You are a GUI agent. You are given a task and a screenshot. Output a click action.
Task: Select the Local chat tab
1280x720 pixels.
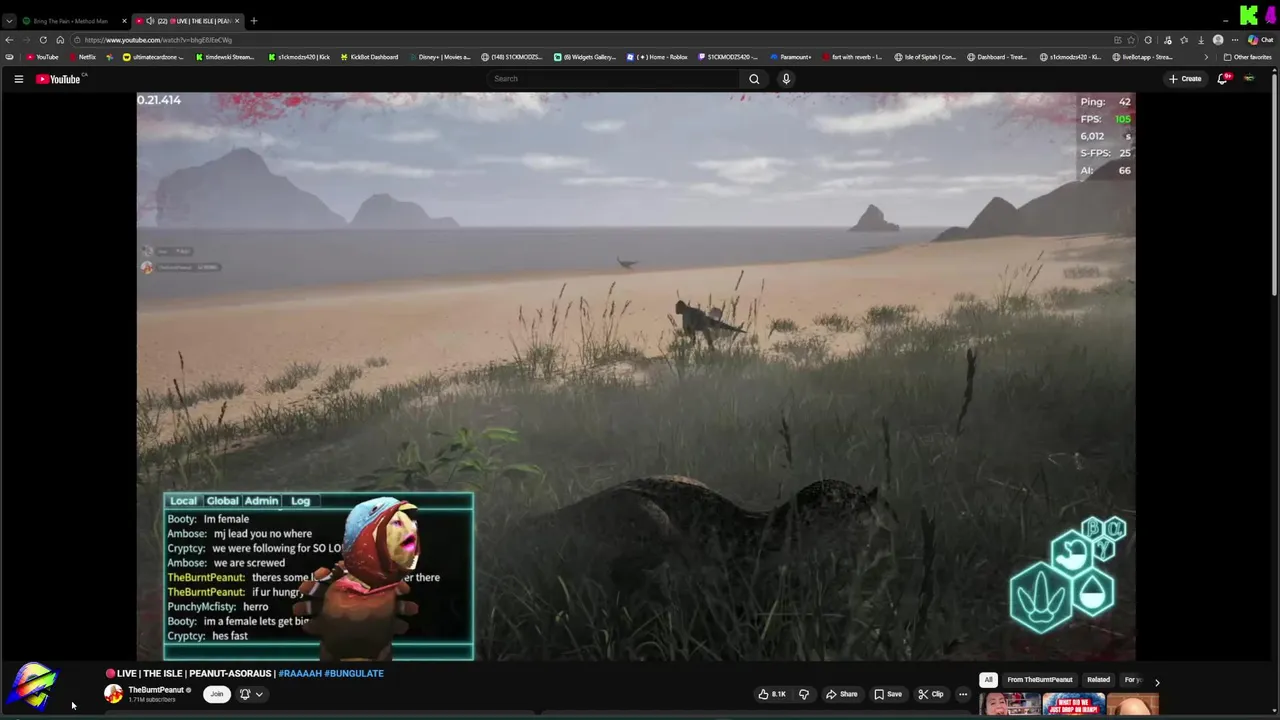pos(183,501)
